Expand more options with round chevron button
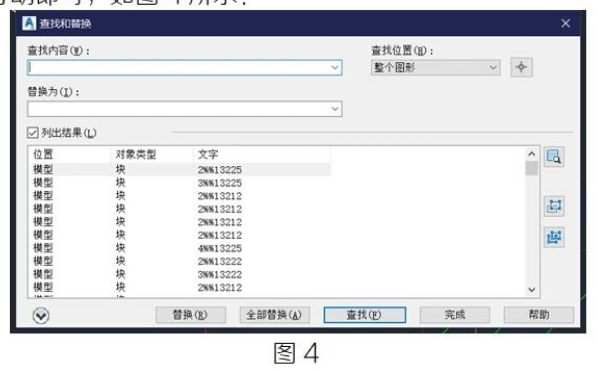Viewport: 598px width, 370px height. [x=41, y=316]
